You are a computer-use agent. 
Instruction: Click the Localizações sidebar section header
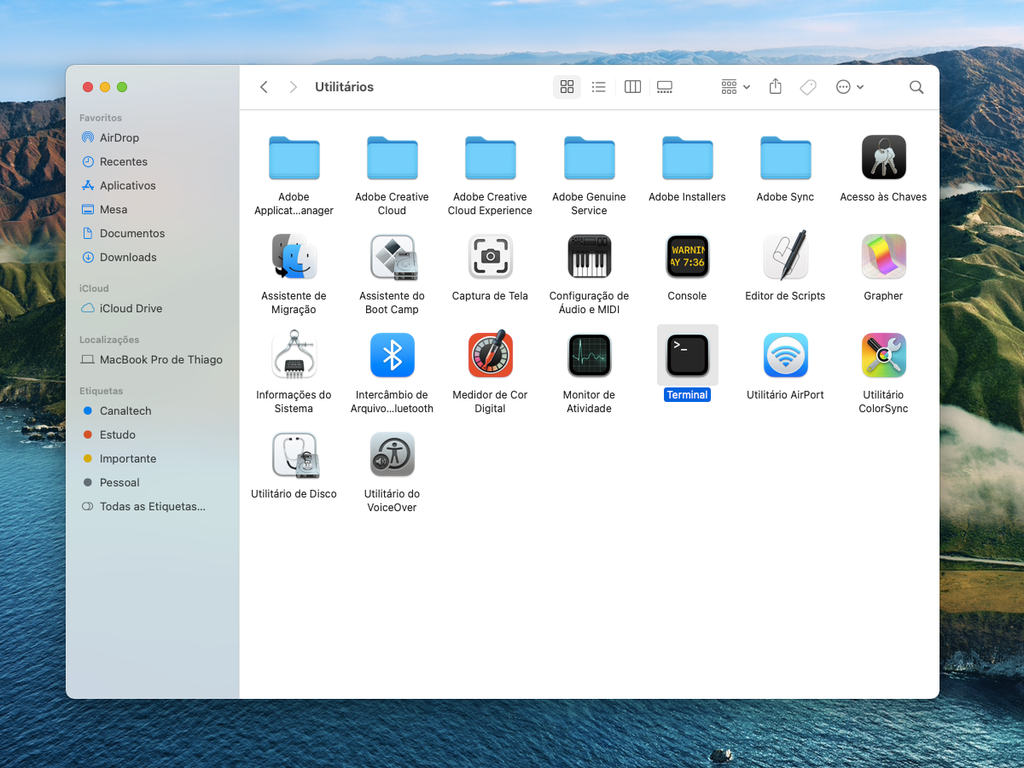click(109, 340)
